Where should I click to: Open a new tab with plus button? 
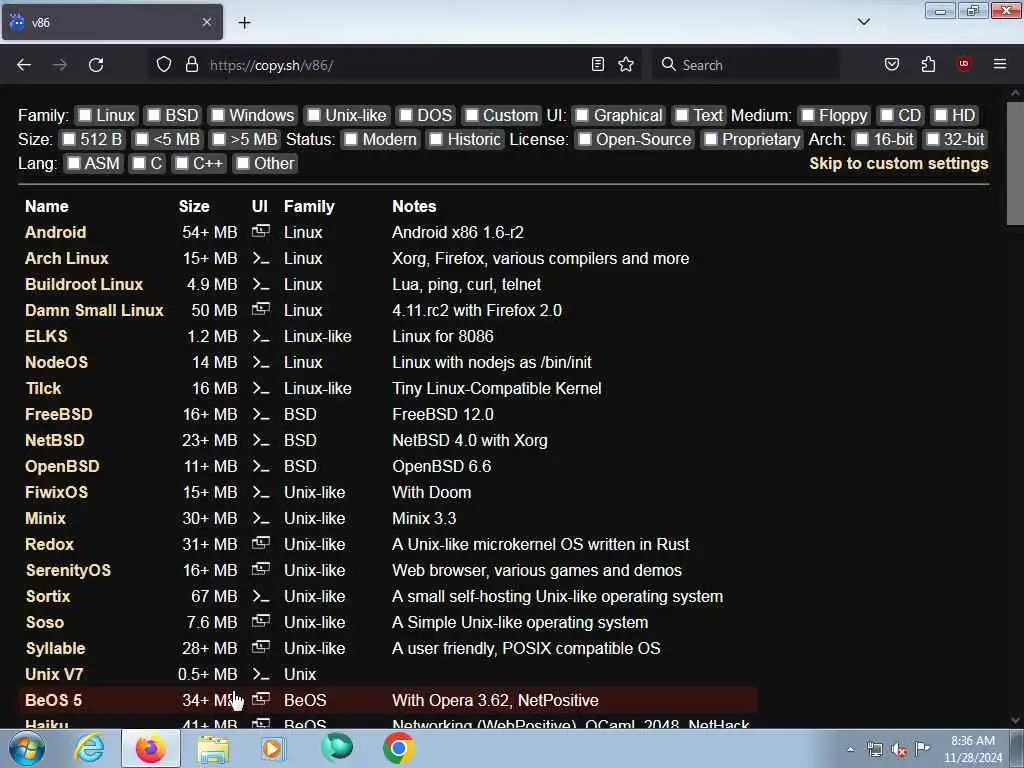click(244, 23)
